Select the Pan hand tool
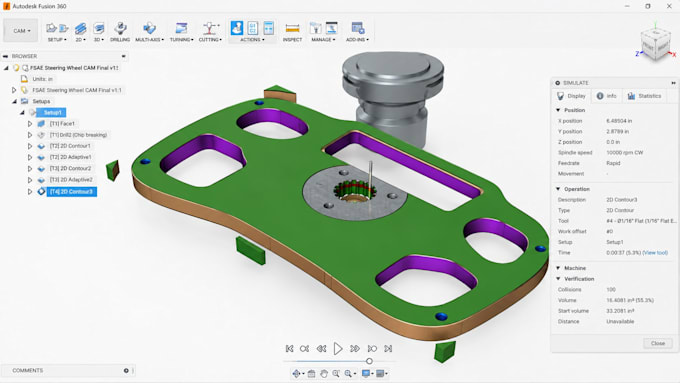The image size is (680, 383). [x=324, y=373]
